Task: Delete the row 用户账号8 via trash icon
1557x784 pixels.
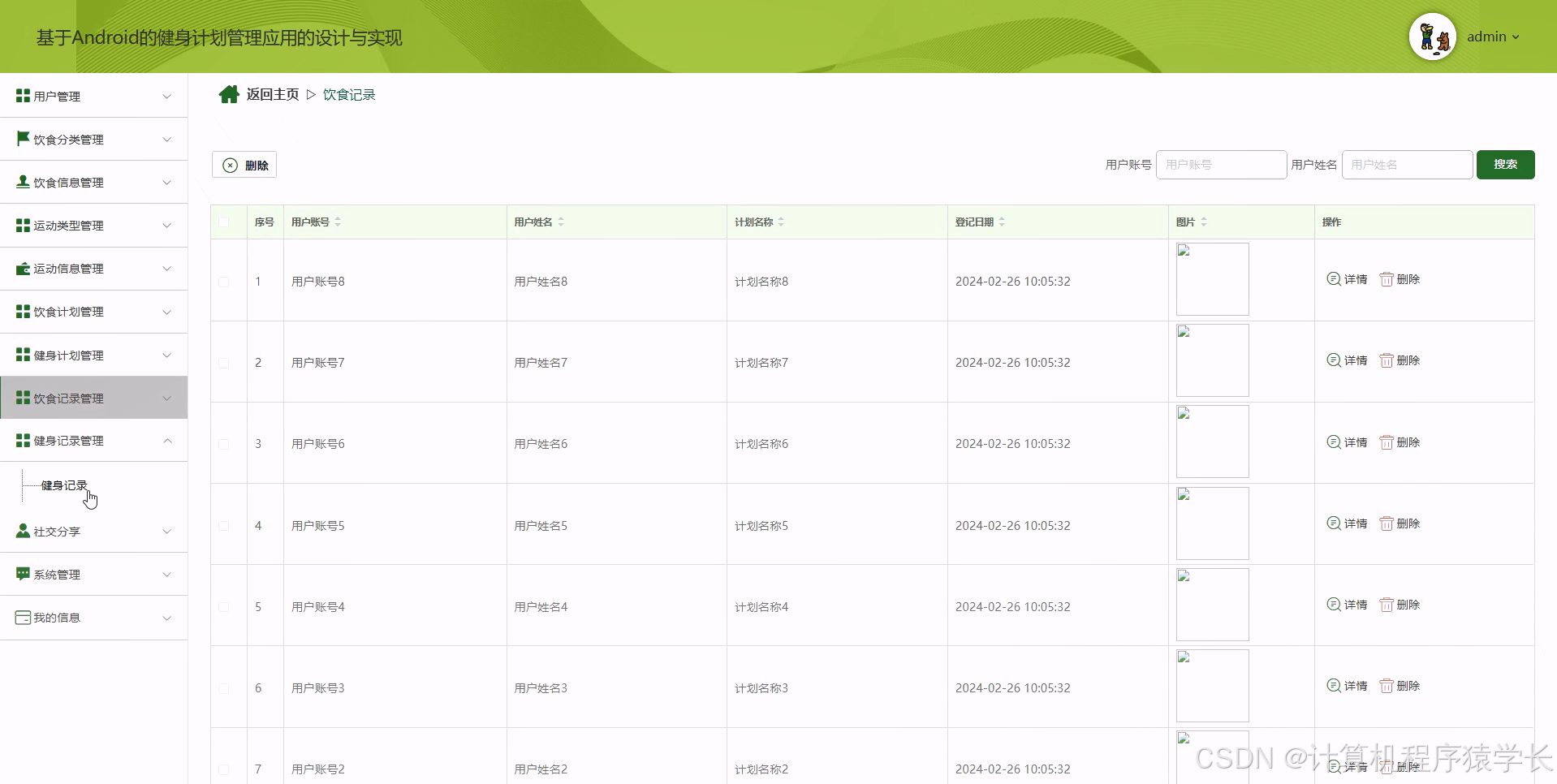Action: pos(1400,279)
